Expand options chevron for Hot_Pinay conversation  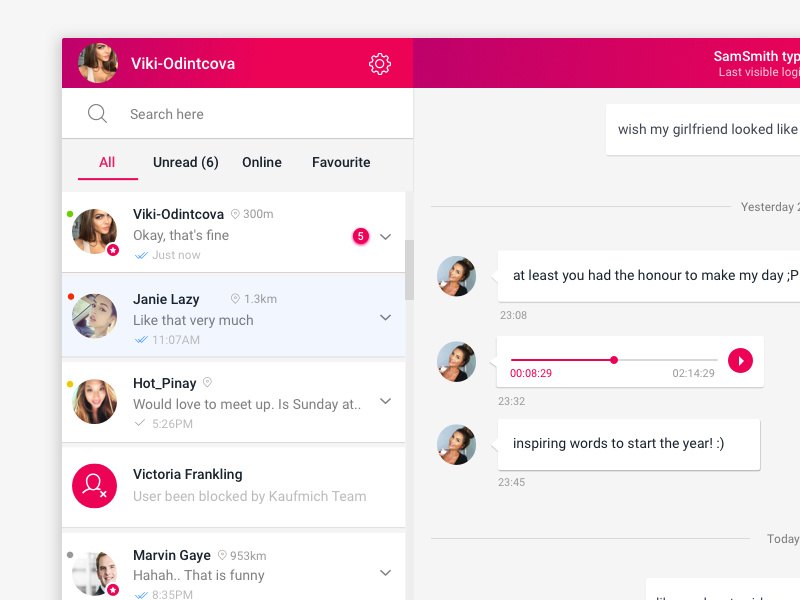[x=386, y=401]
